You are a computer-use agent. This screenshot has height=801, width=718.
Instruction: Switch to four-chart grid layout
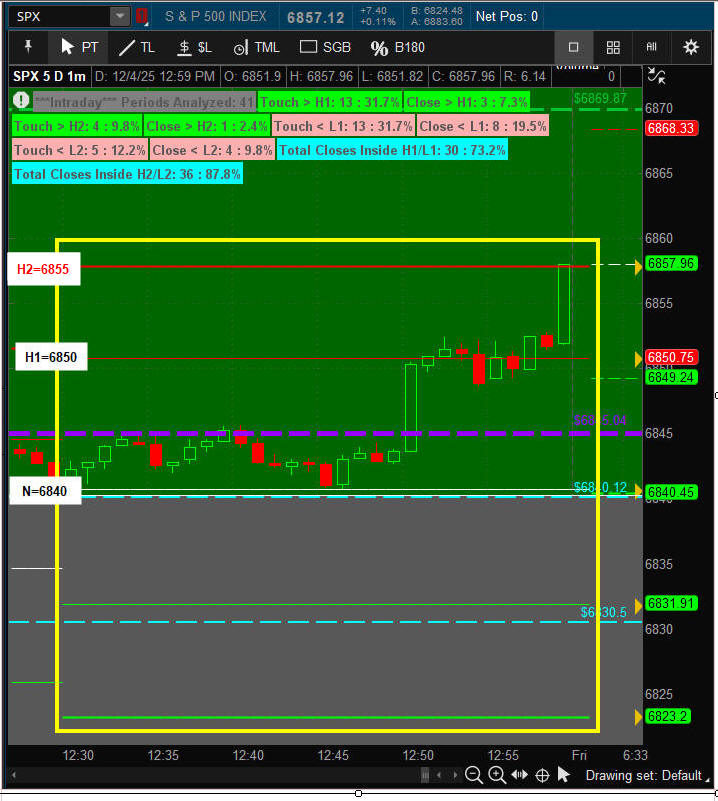[x=613, y=47]
